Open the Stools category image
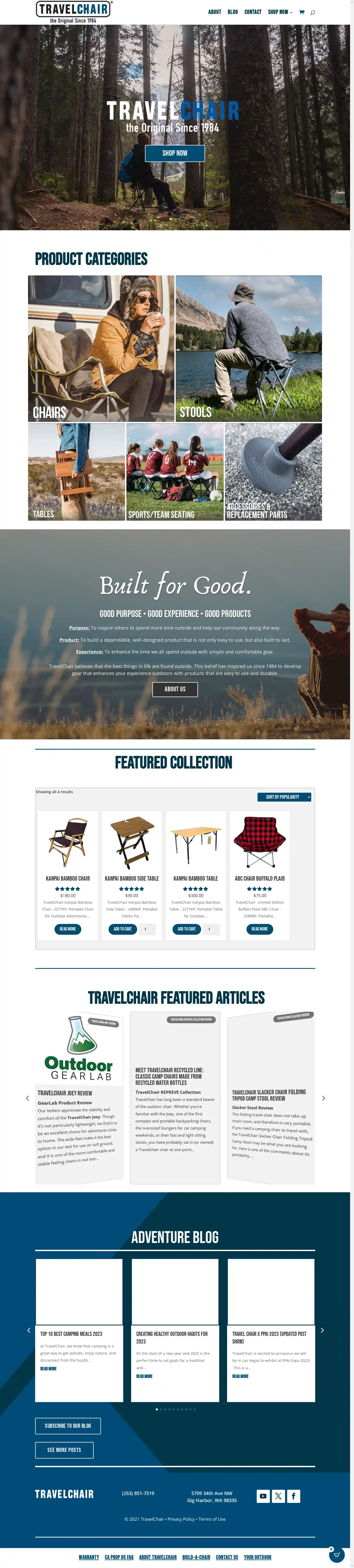This screenshot has width=354, height=1568. click(x=249, y=348)
